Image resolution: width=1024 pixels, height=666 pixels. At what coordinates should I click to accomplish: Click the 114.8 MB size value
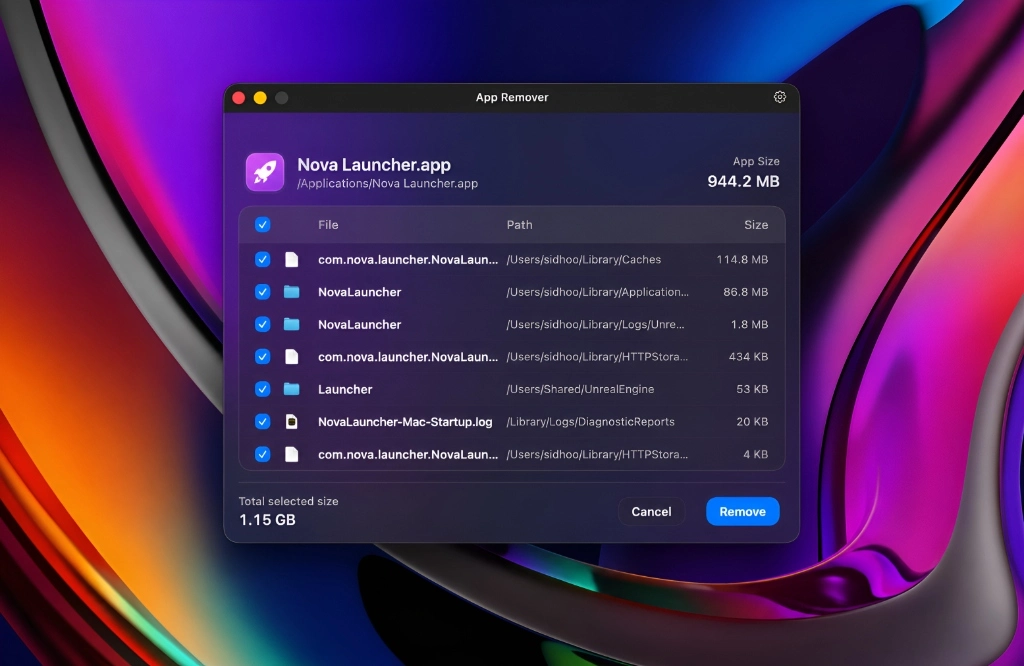742,260
